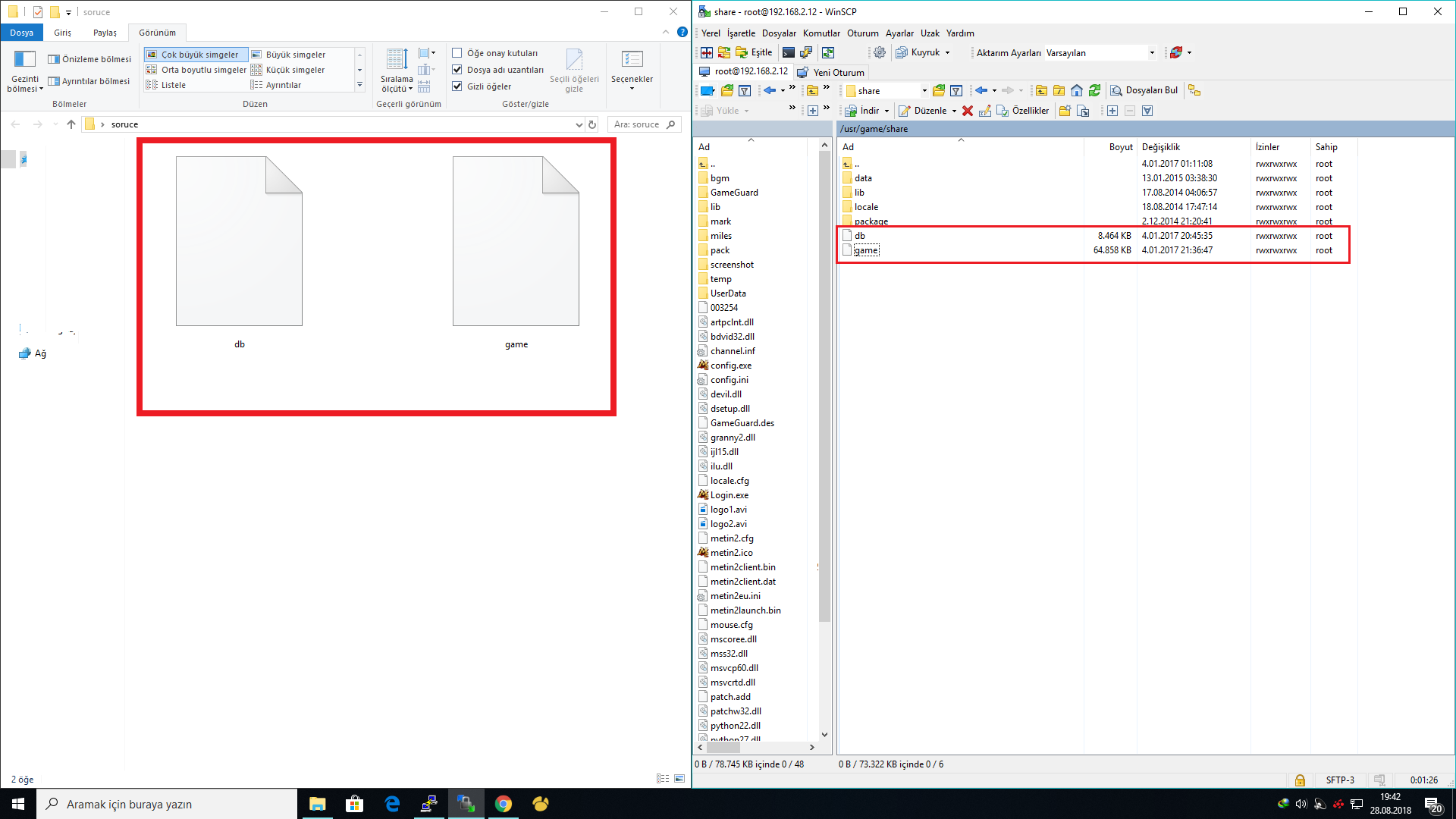This screenshot has height=819, width=1456.
Task: Switch to the Yeni Oturum tab
Action: 831,72
